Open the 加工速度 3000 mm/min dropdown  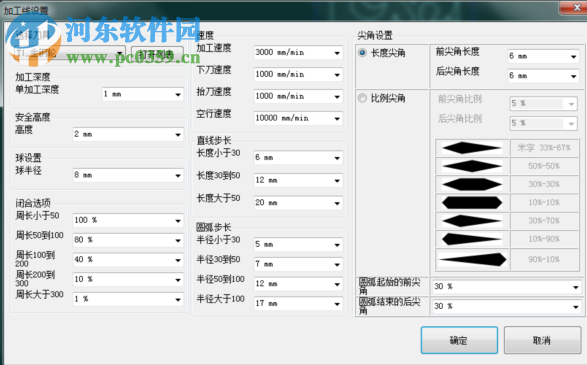tap(298, 53)
